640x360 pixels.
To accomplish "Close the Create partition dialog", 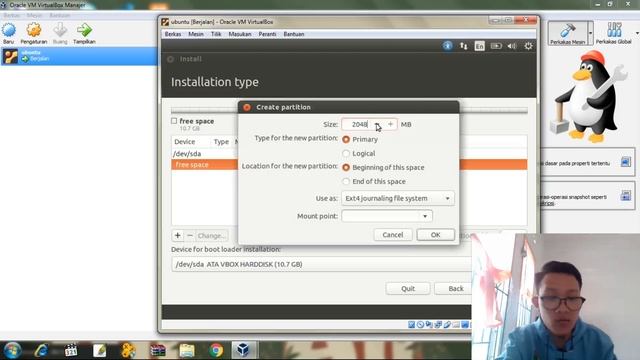I will [247, 107].
